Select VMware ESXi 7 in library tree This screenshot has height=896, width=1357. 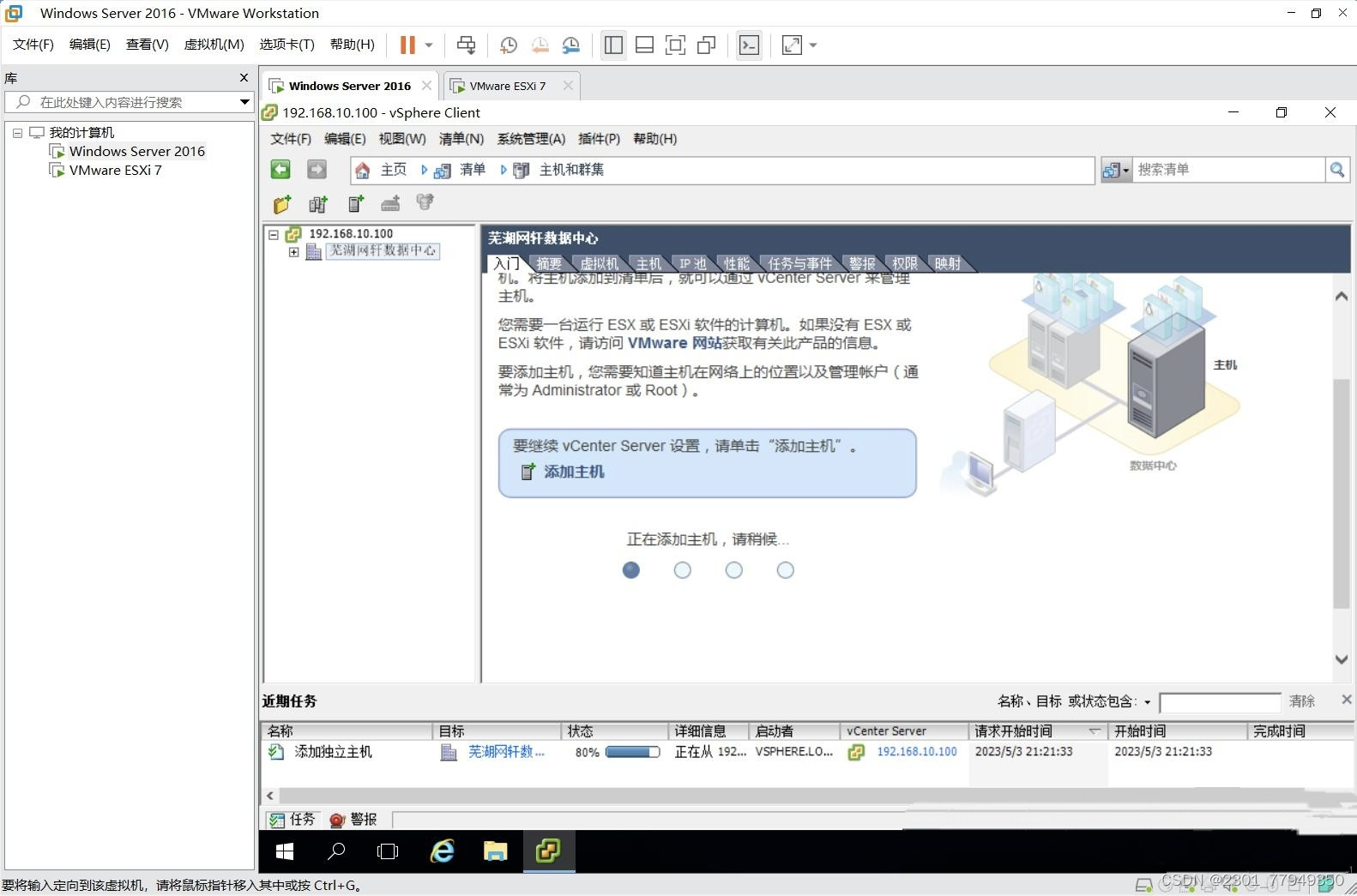pyautogui.click(x=115, y=170)
